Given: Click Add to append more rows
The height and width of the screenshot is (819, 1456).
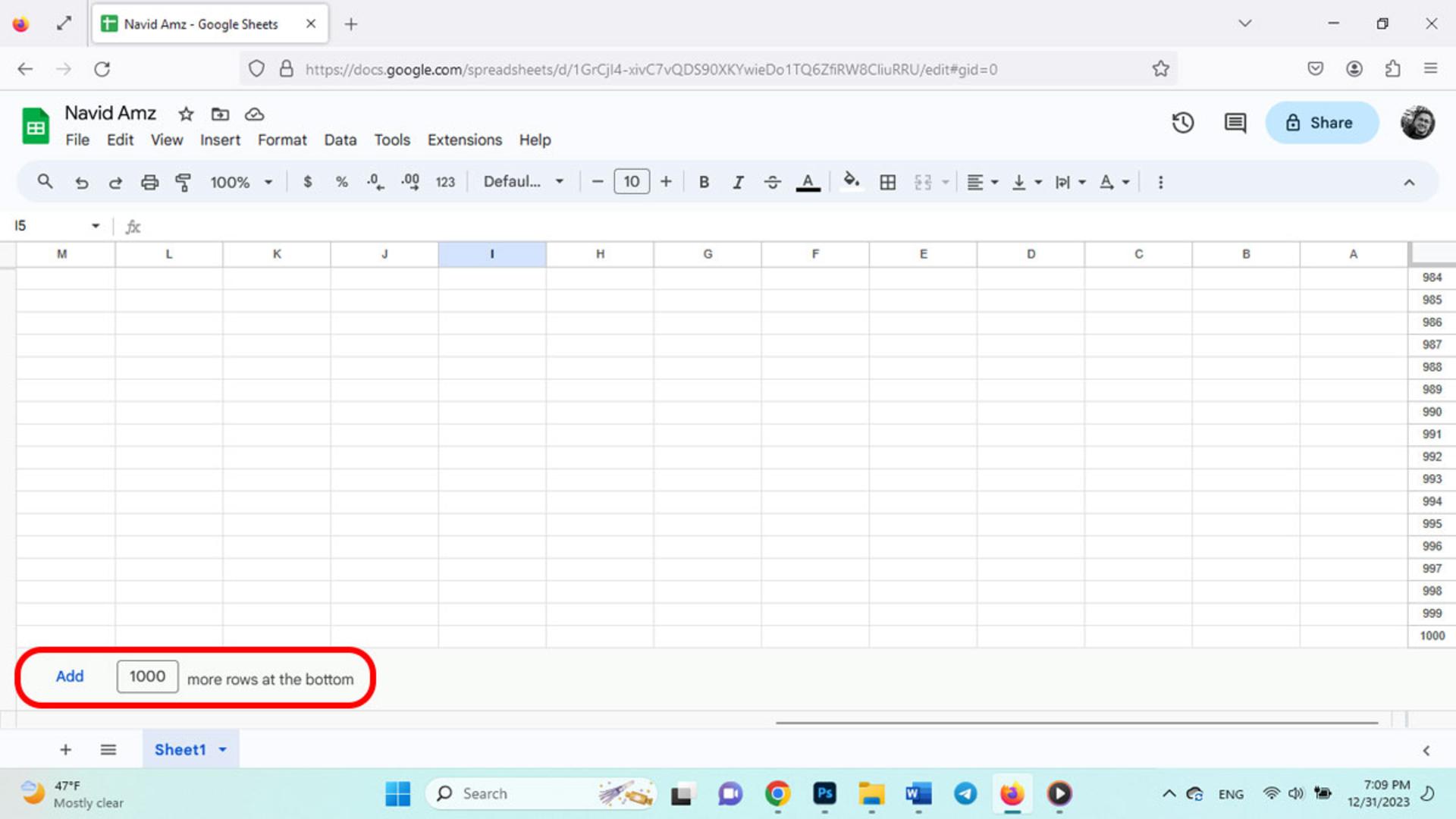Looking at the screenshot, I should click(70, 676).
